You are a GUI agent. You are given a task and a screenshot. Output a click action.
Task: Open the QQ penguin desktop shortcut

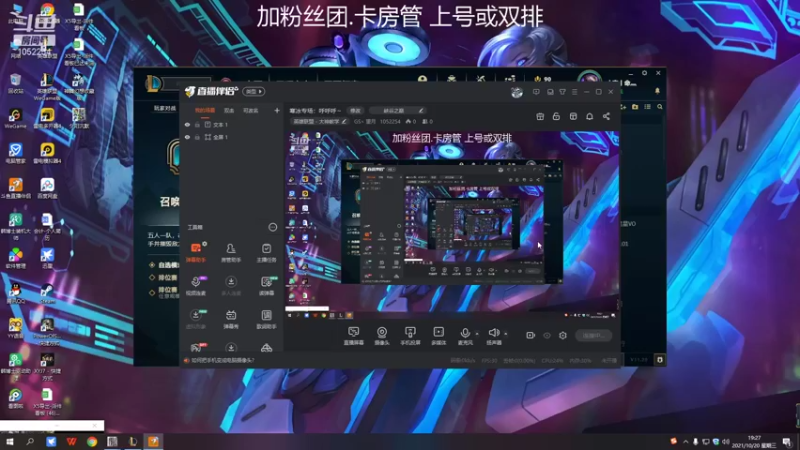(x=15, y=294)
